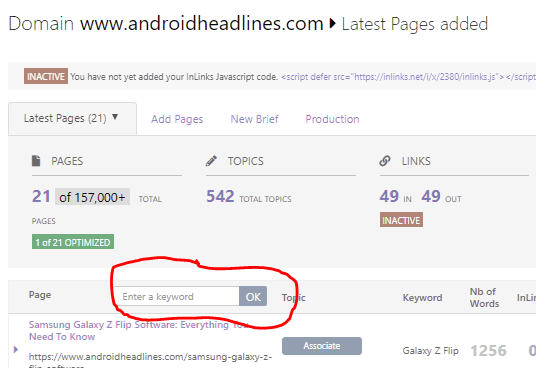Switch to the Add Pages tab
Image resolution: width=536 pixels, height=368 pixels.
click(177, 119)
